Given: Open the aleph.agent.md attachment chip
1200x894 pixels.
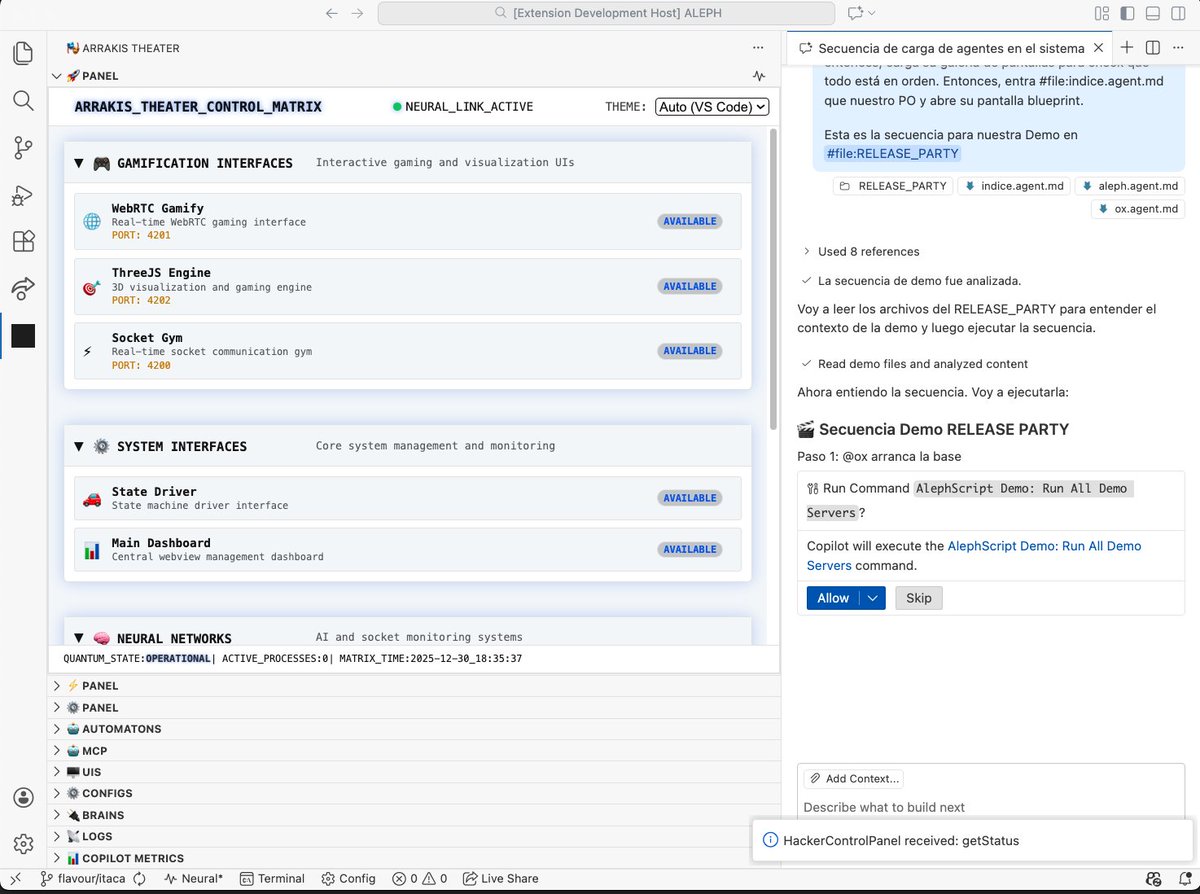Looking at the screenshot, I should click(x=1129, y=186).
